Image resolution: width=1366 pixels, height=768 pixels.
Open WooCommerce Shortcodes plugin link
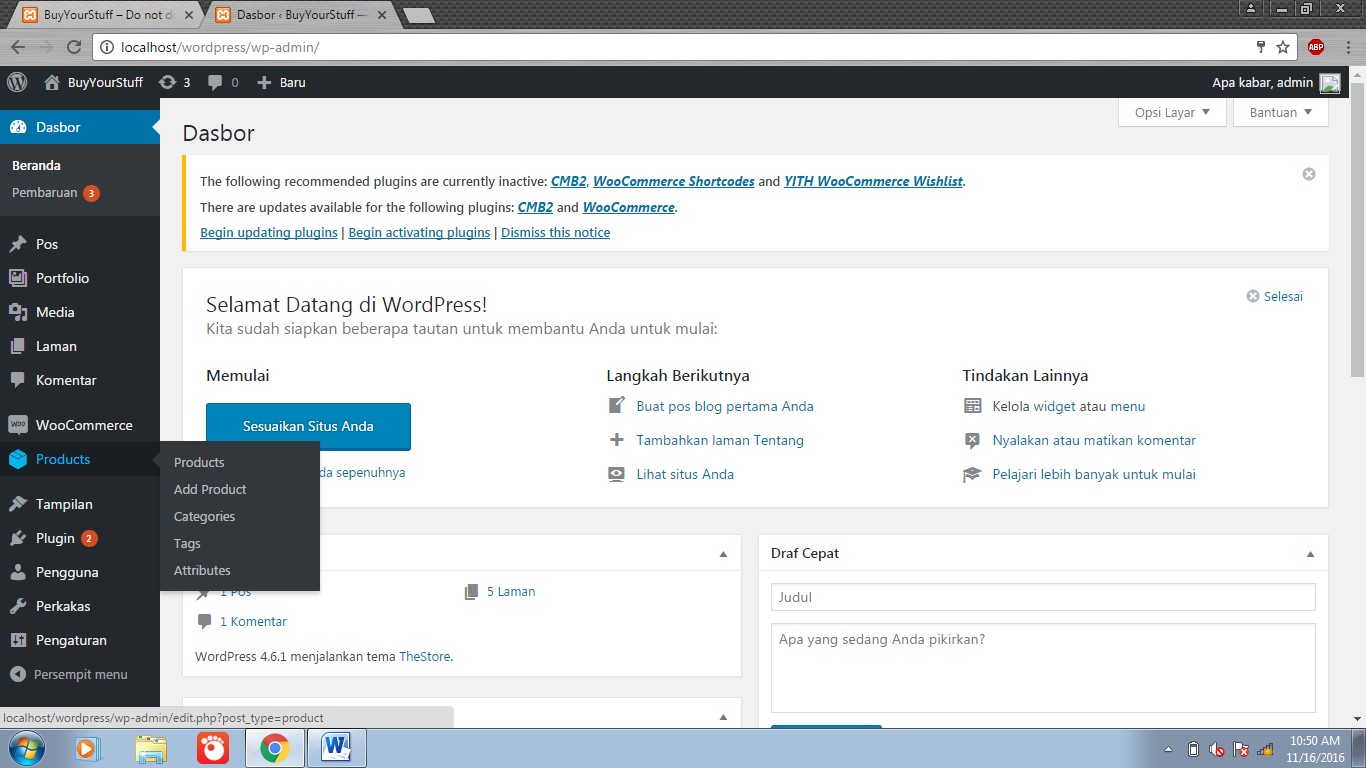tap(673, 181)
